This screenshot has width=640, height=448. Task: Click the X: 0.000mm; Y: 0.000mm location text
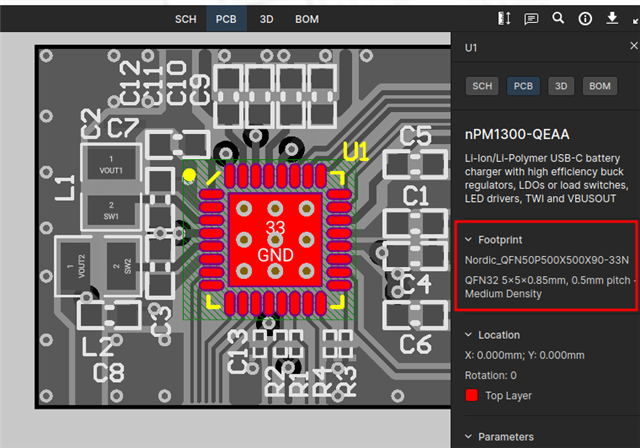[524, 355]
